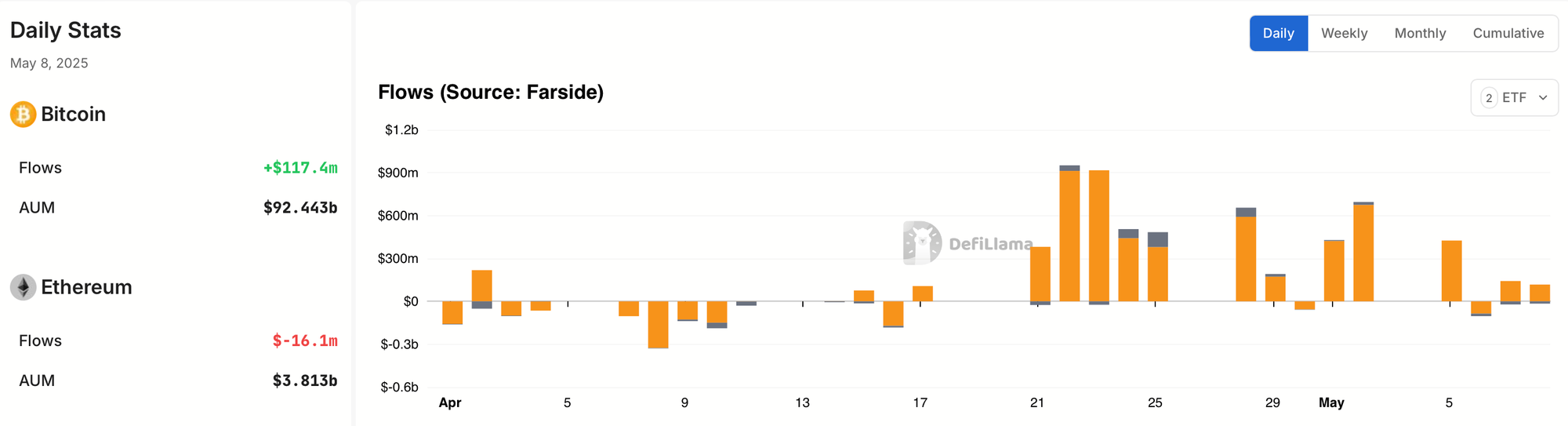The width and height of the screenshot is (1568, 426).
Task: Click the Bitcoin AUM value $92.443b
Action: pyautogui.click(x=300, y=208)
